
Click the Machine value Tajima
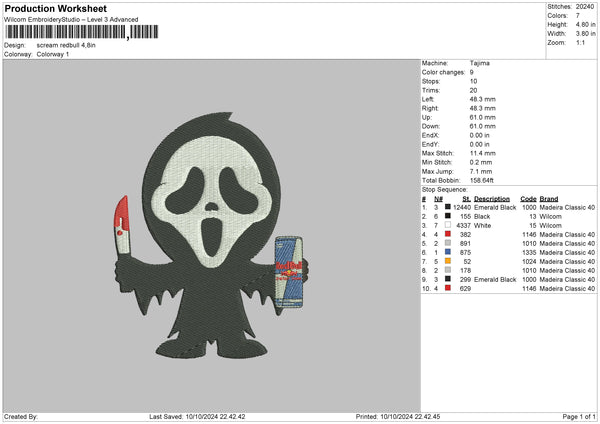479,63
